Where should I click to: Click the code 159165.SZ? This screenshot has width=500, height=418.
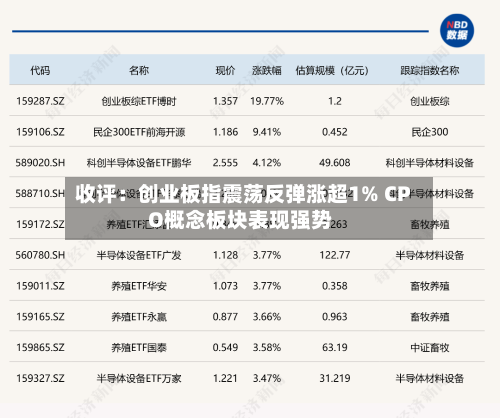click(x=40, y=317)
